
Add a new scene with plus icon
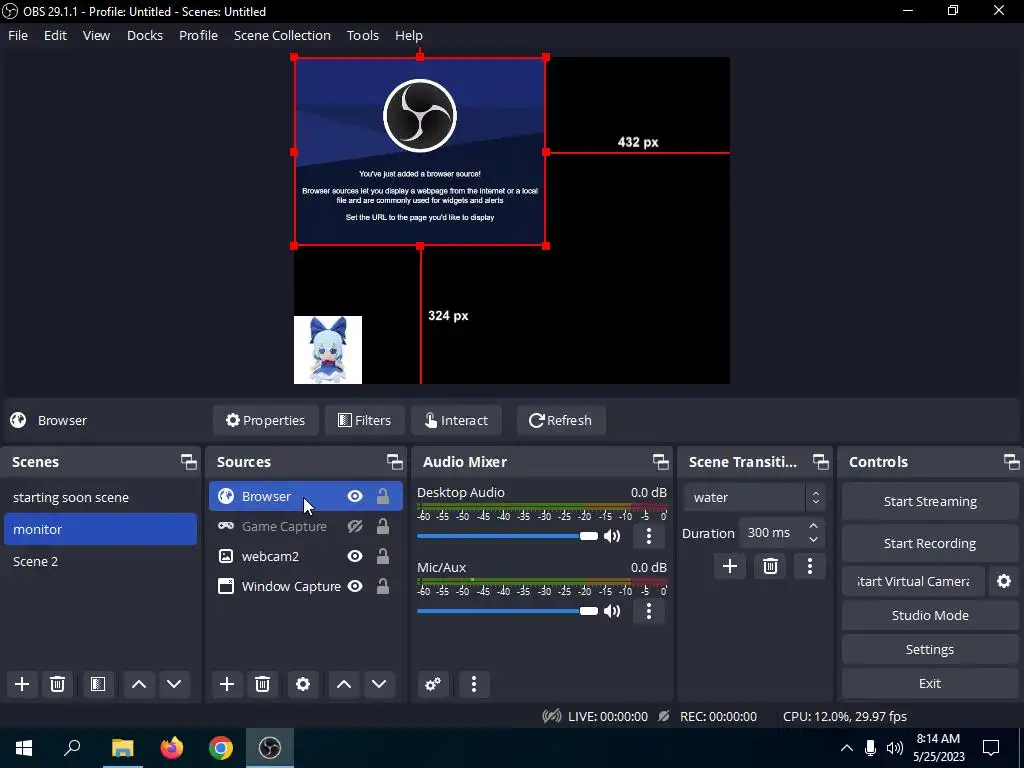[22, 684]
